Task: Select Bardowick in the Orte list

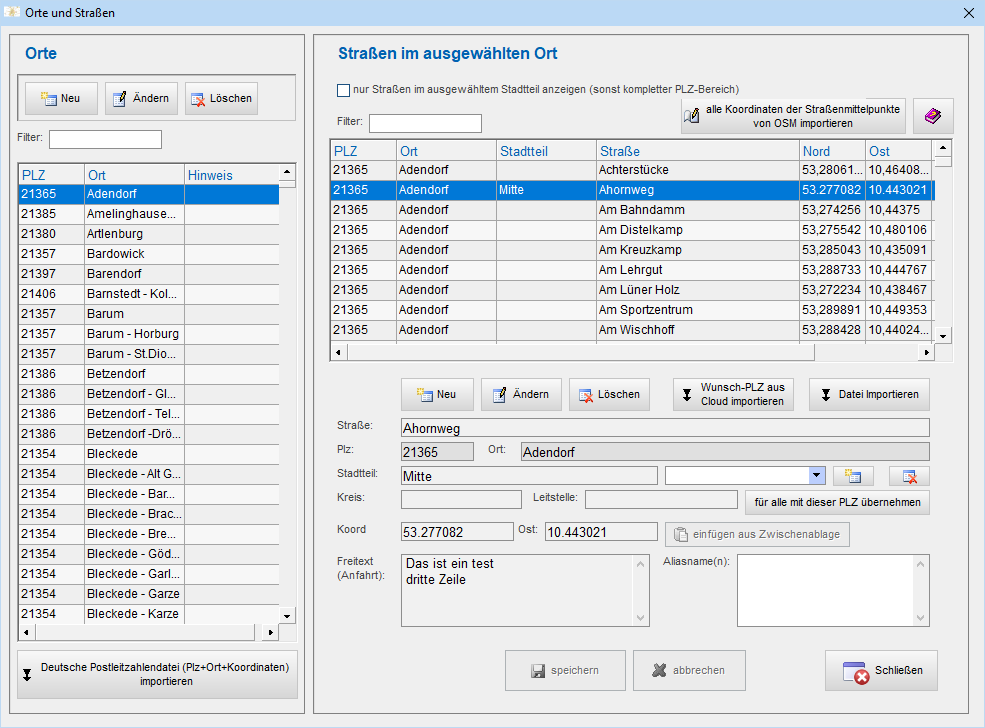Action: point(116,254)
